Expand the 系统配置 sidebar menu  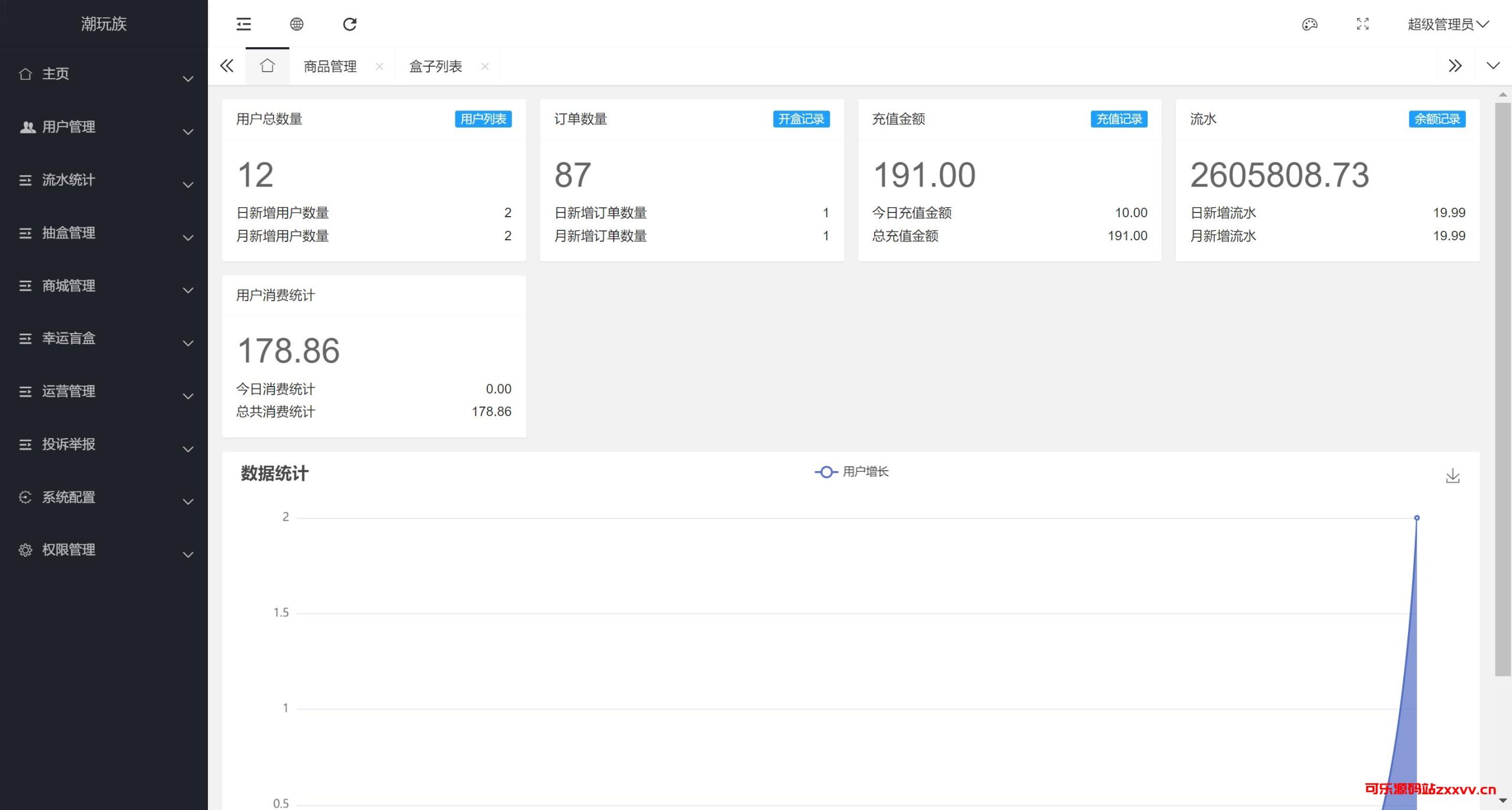click(x=104, y=497)
